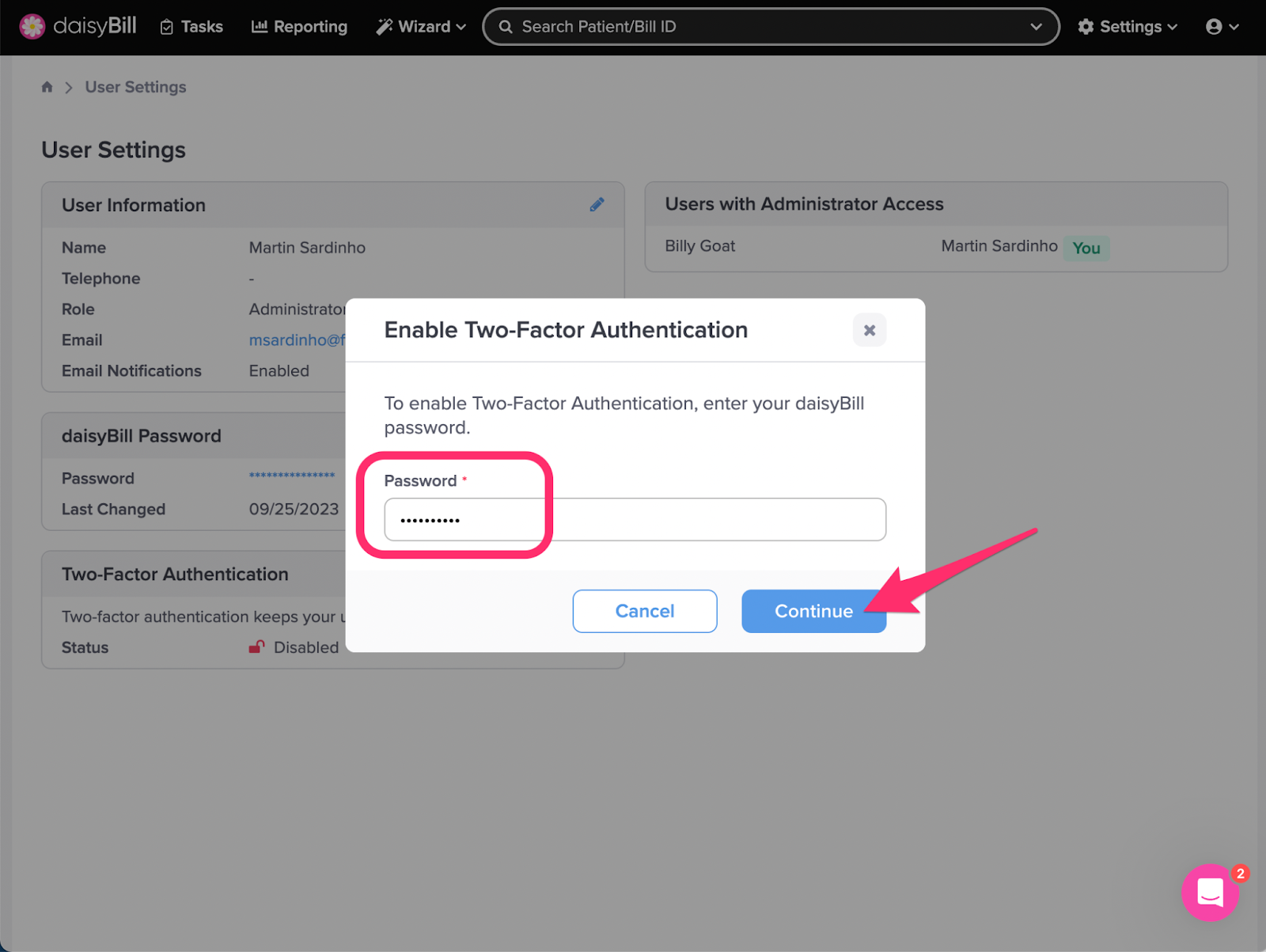Expand the account menu chevron

[1235, 26]
